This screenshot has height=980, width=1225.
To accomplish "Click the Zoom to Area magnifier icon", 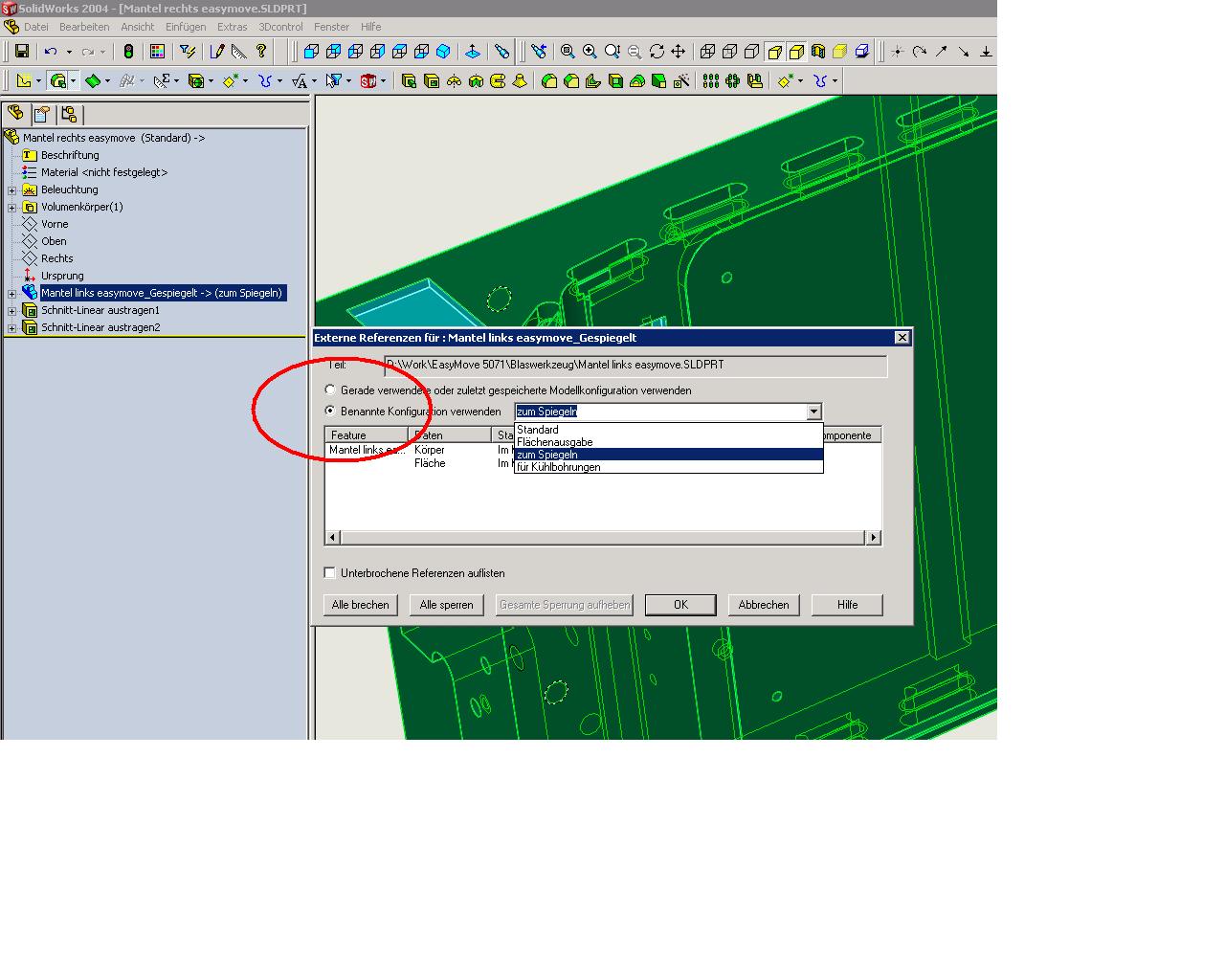I will click(x=590, y=52).
